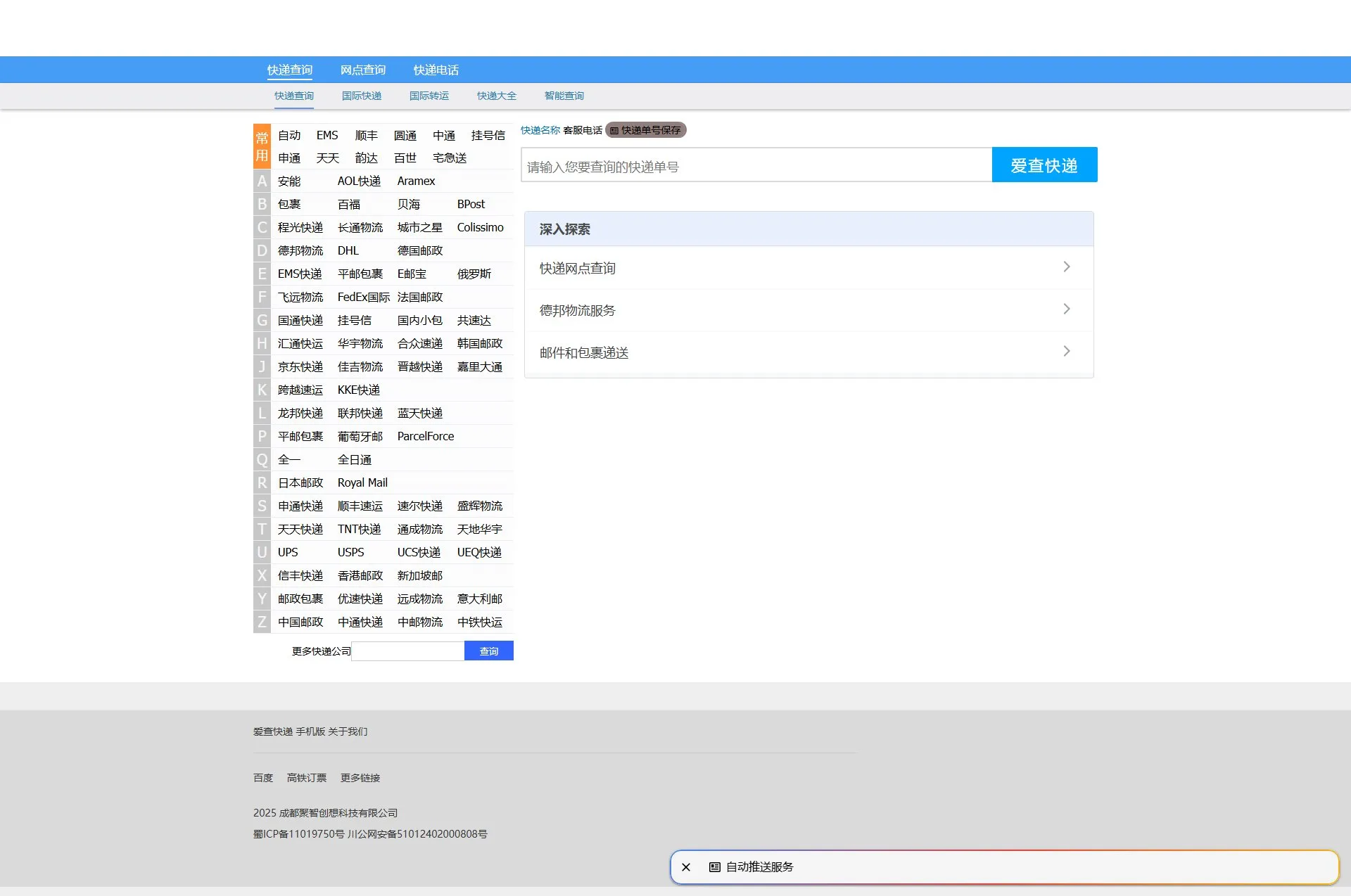
Task: Select the 中国邮政 courier link
Action: pyautogui.click(x=300, y=622)
